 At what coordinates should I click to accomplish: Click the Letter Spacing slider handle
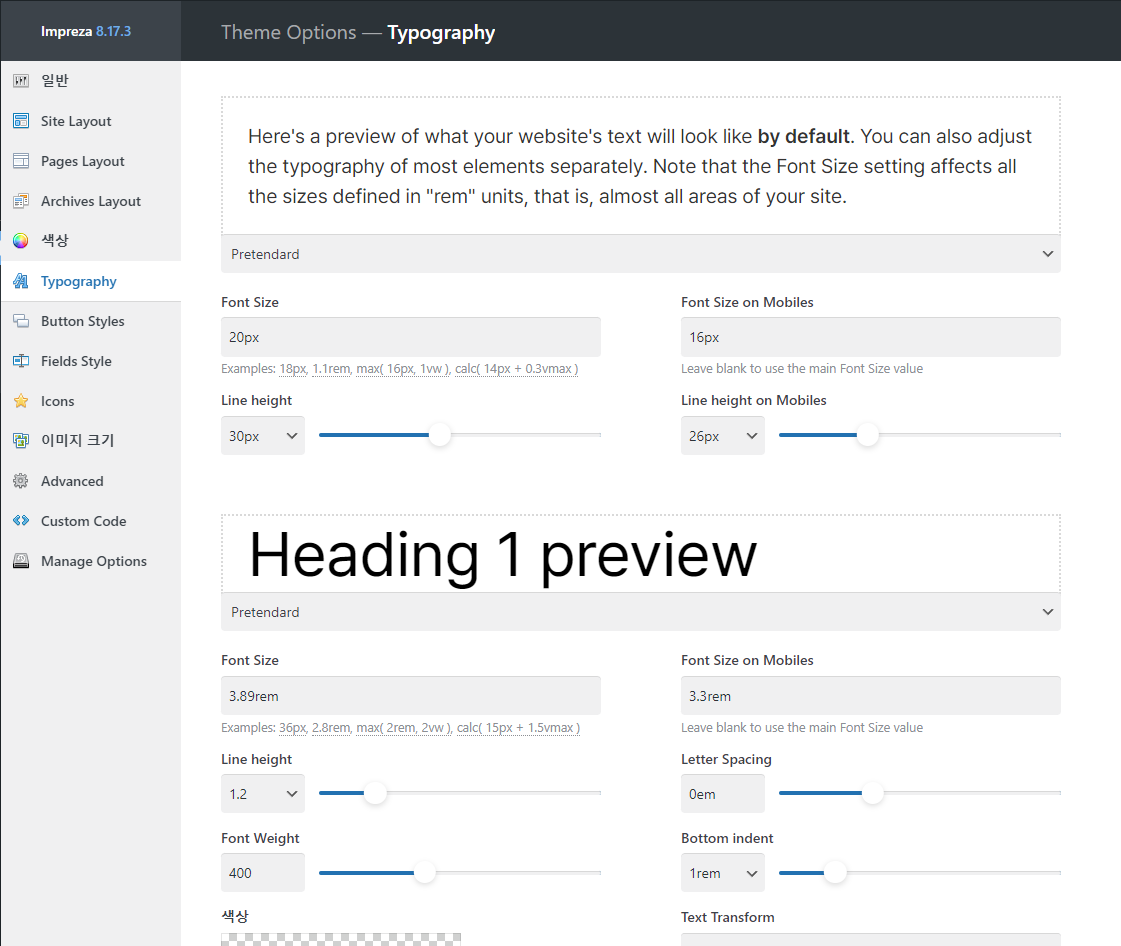[872, 793]
